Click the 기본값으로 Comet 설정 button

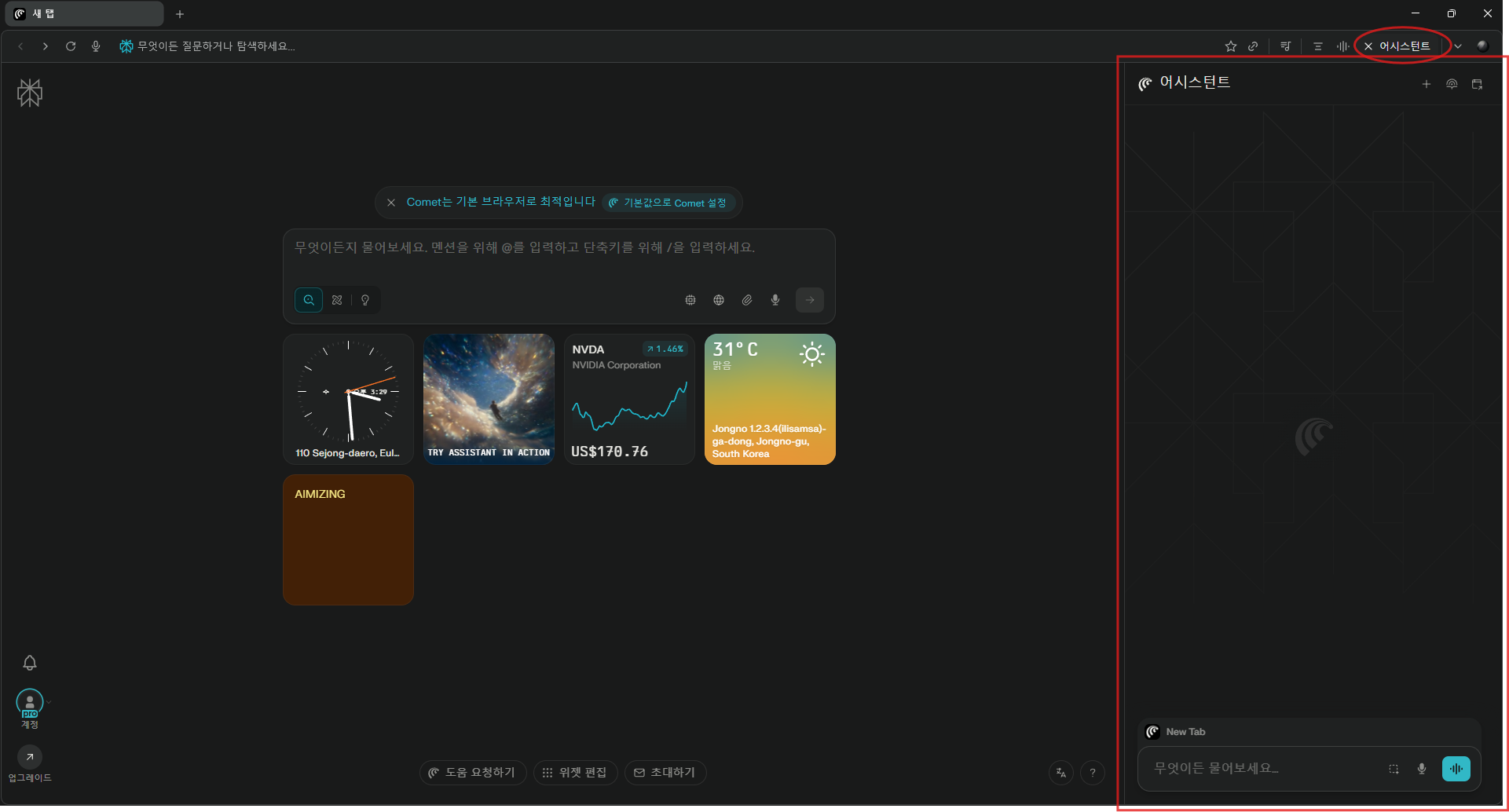(x=668, y=203)
